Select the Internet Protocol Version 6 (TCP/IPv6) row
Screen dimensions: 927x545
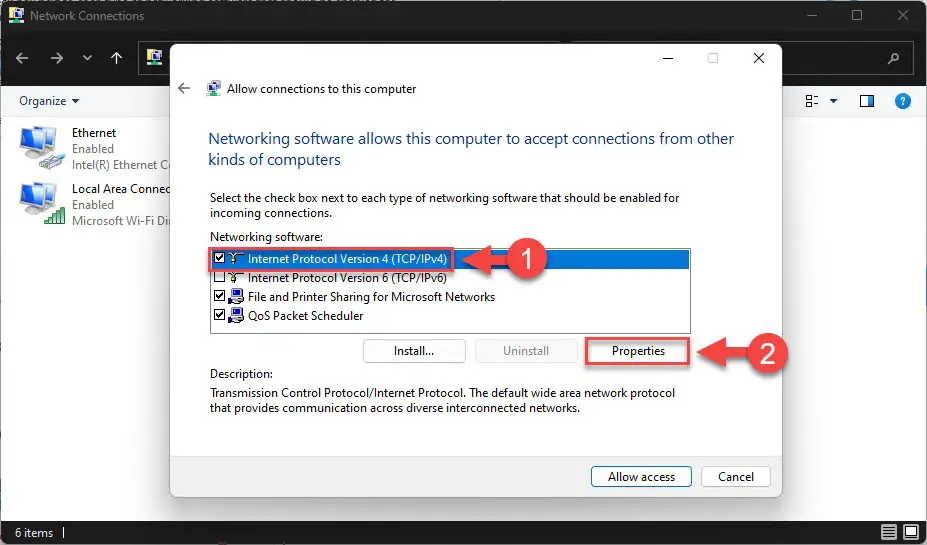point(450,277)
